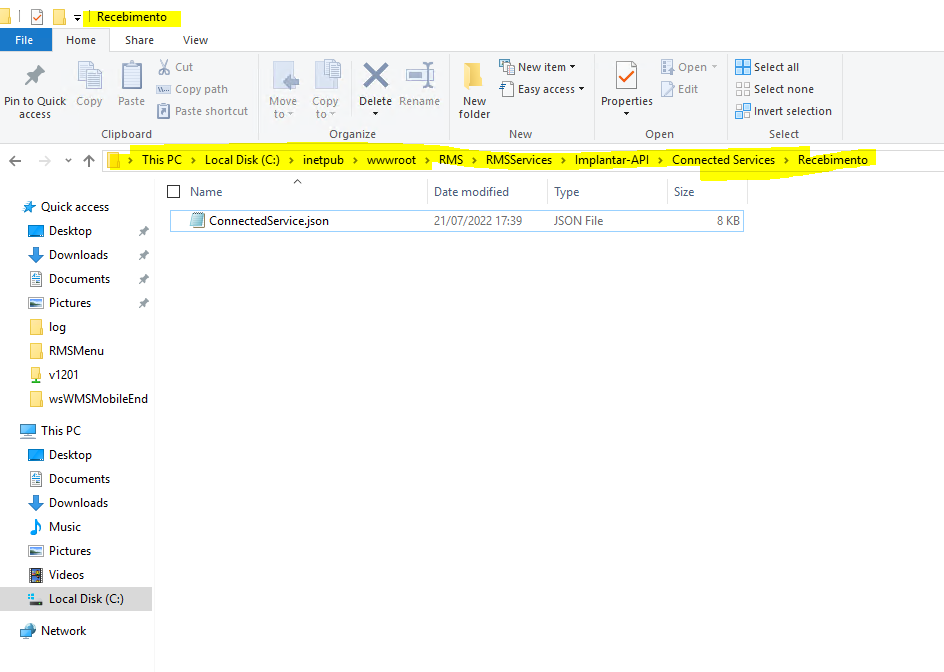The height and width of the screenshot is (672, 944).
Task: Click the Cut scissors icon
Action: 164,67
